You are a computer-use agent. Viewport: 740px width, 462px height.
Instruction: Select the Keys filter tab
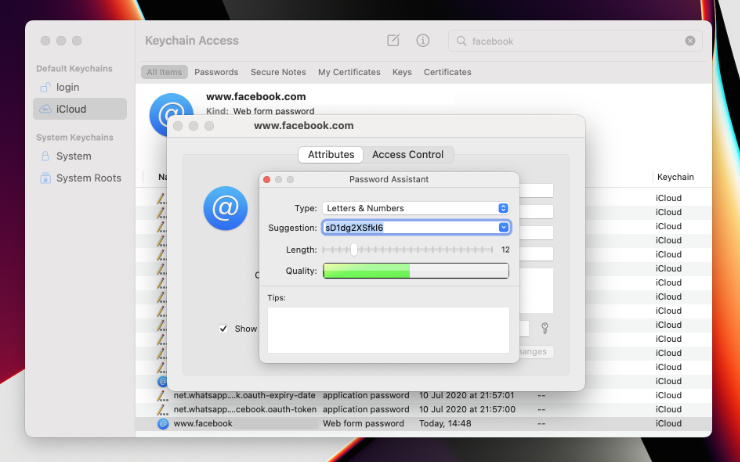tap(402, 72)
